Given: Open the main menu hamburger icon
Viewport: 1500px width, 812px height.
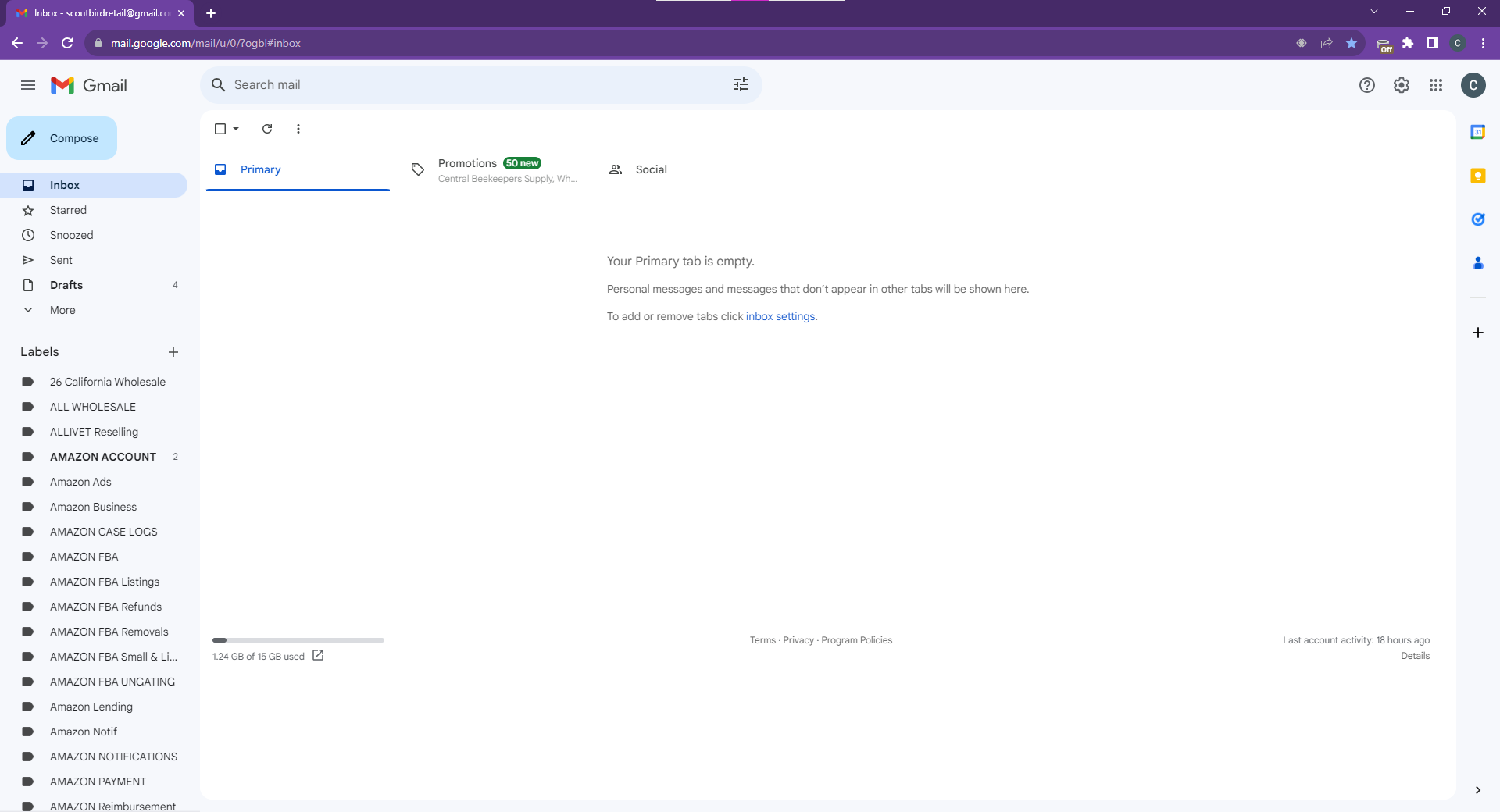Looking at the screenshot, I should click(x=28, y=85).
